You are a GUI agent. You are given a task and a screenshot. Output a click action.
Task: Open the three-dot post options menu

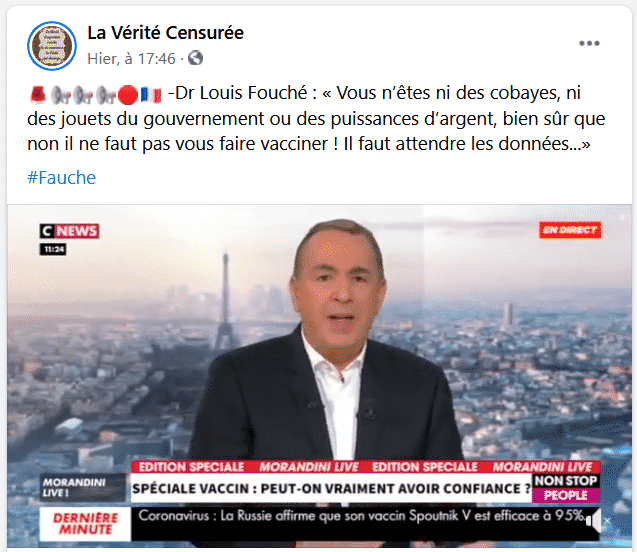pos(589,43)
